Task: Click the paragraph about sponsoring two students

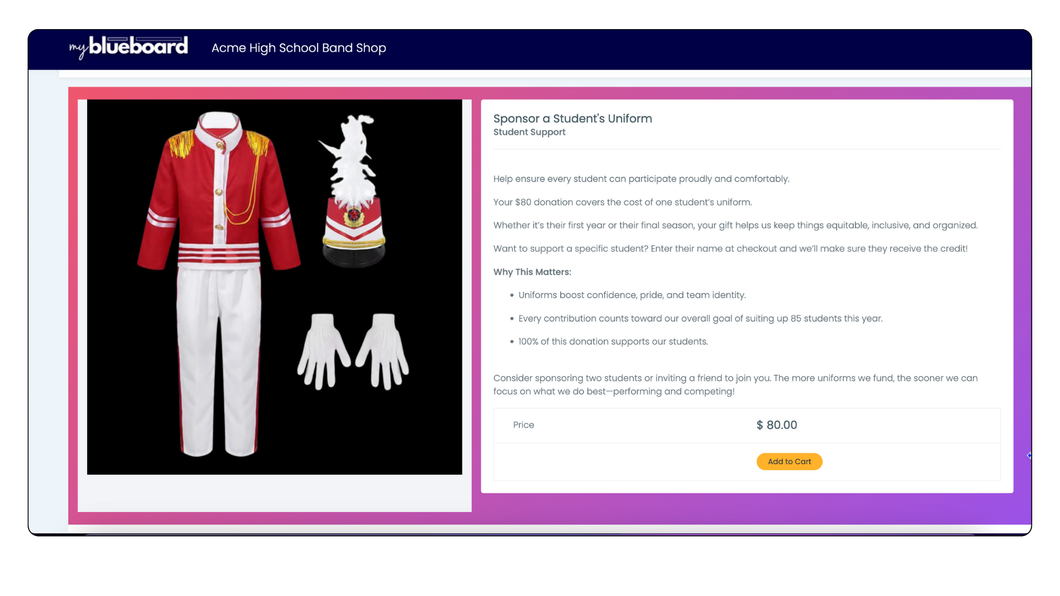Action: [736, 384]
